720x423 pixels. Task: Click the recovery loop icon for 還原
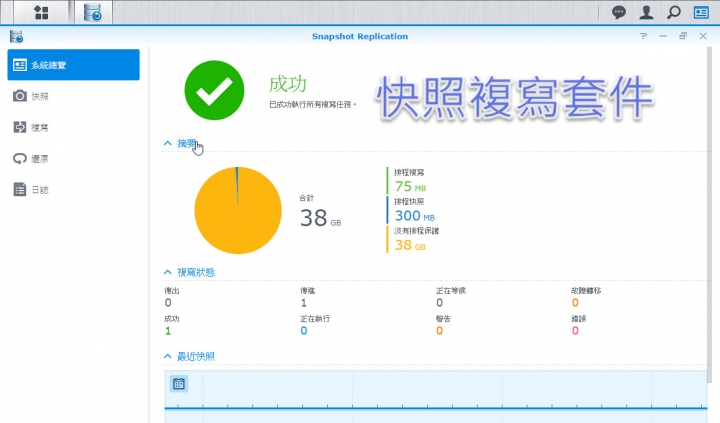pos(20,158)
